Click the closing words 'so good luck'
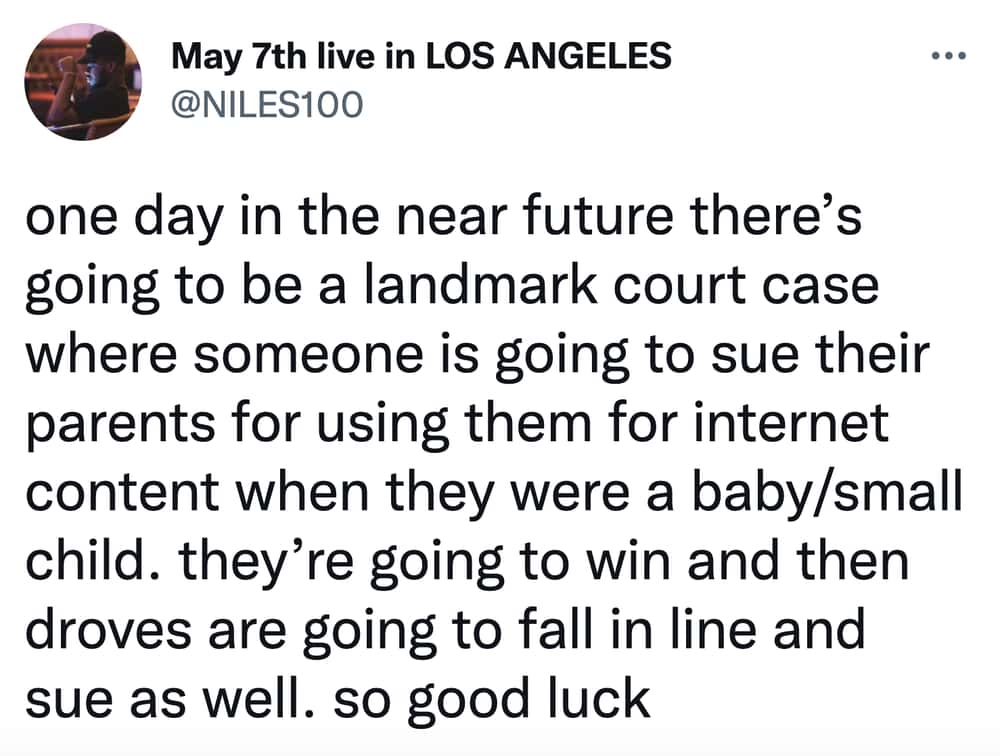This screenshot has width=1000, height=756. [x=491, y=699]
